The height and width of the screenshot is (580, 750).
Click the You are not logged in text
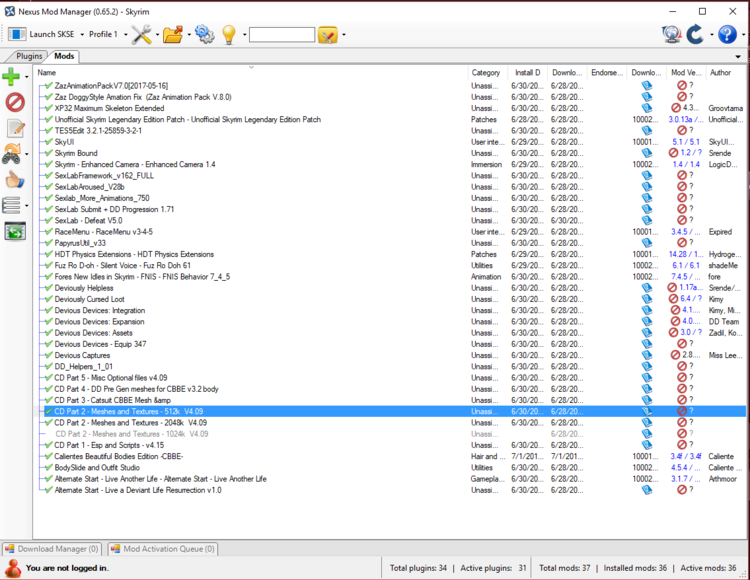point(67,568)
